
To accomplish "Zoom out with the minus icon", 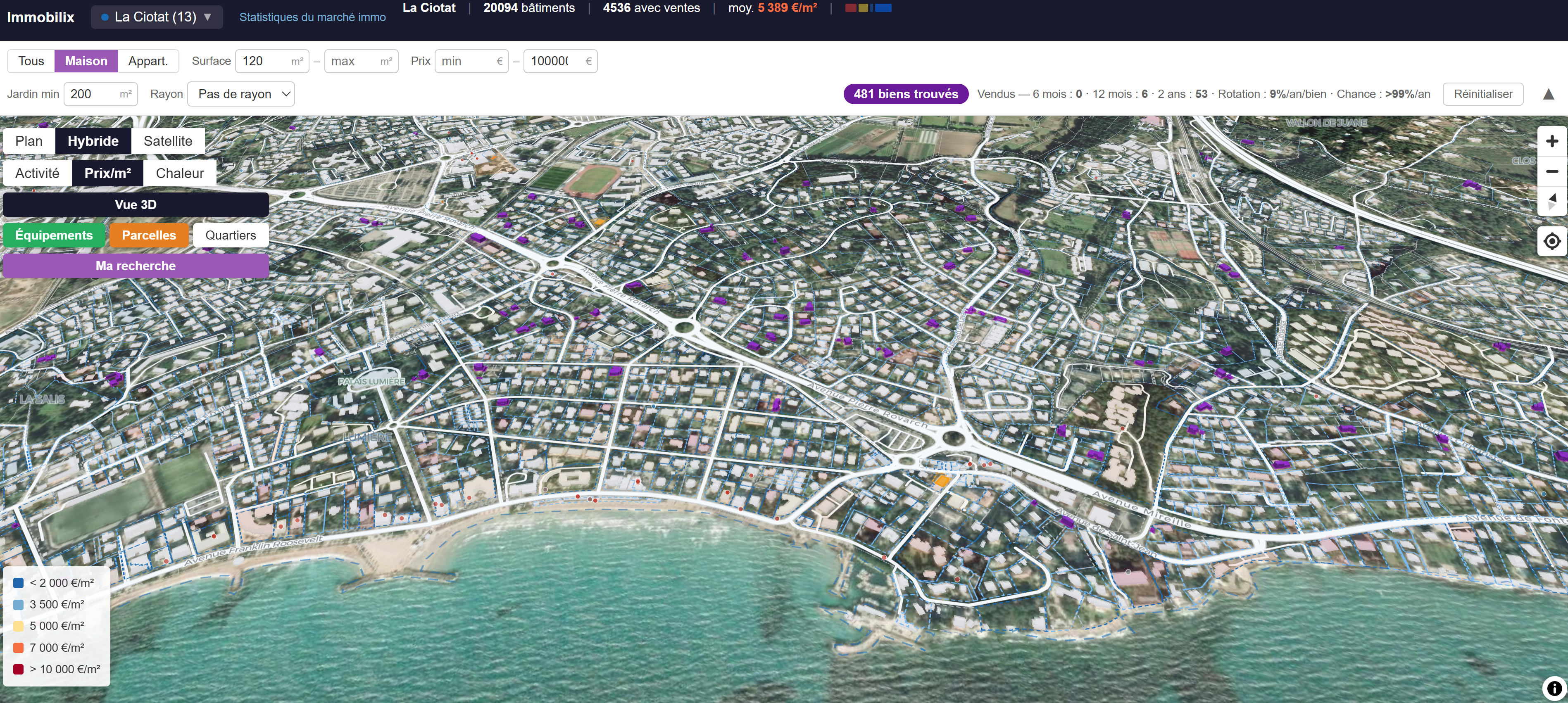I will (x=1551, y=171).
